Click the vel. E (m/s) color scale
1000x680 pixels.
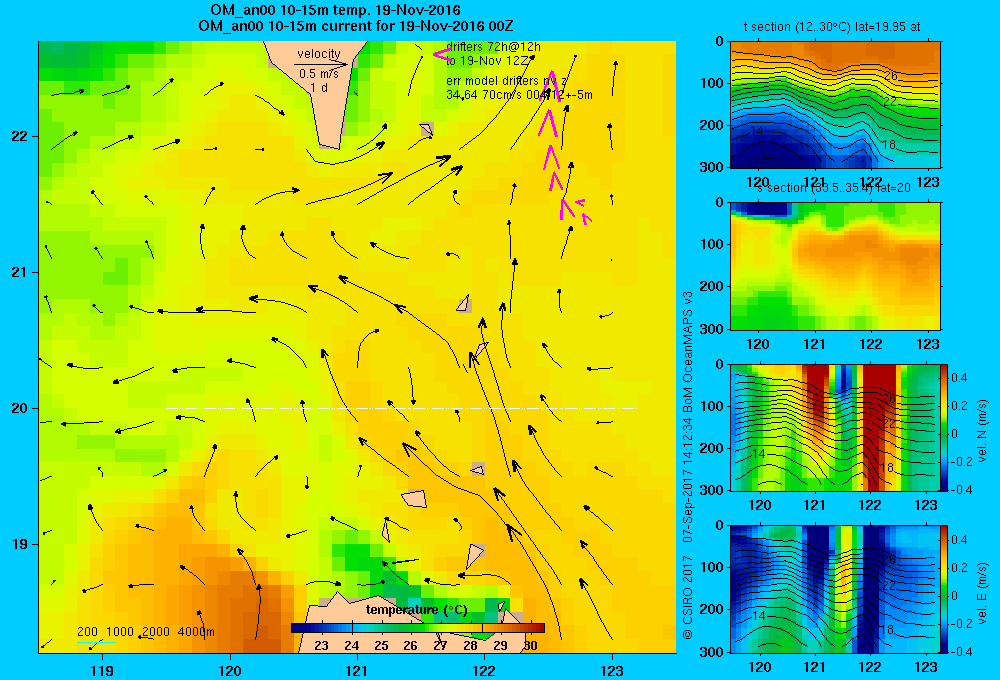[x=945, y=589]
